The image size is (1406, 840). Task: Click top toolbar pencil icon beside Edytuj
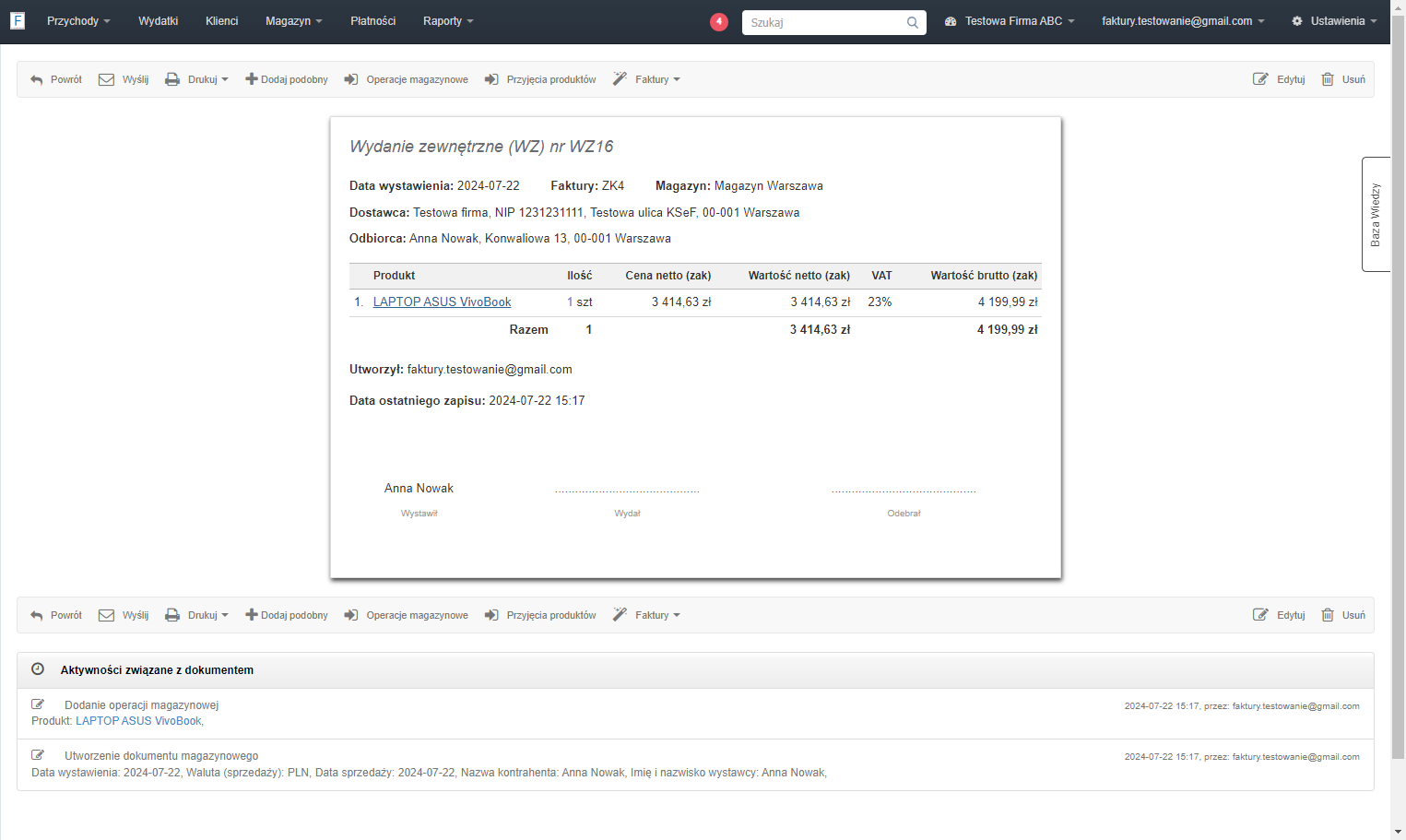1260,79
